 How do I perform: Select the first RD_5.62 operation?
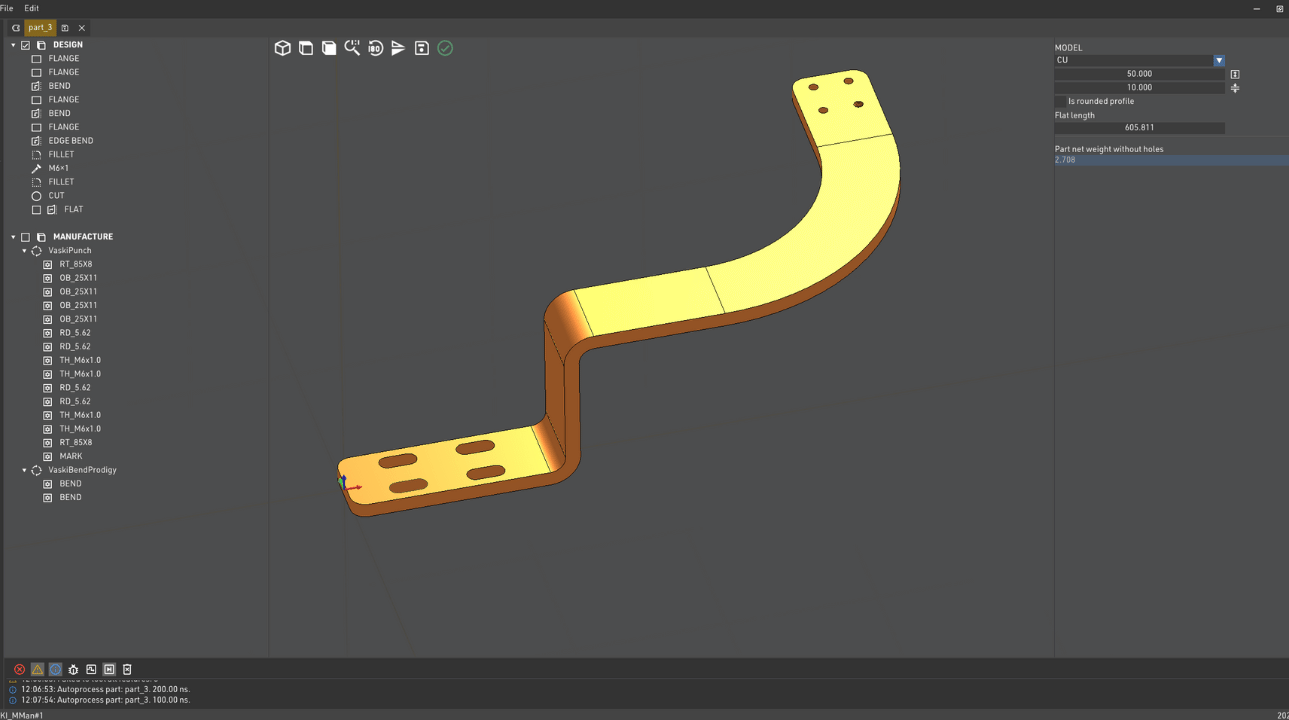tap(75, 333)
